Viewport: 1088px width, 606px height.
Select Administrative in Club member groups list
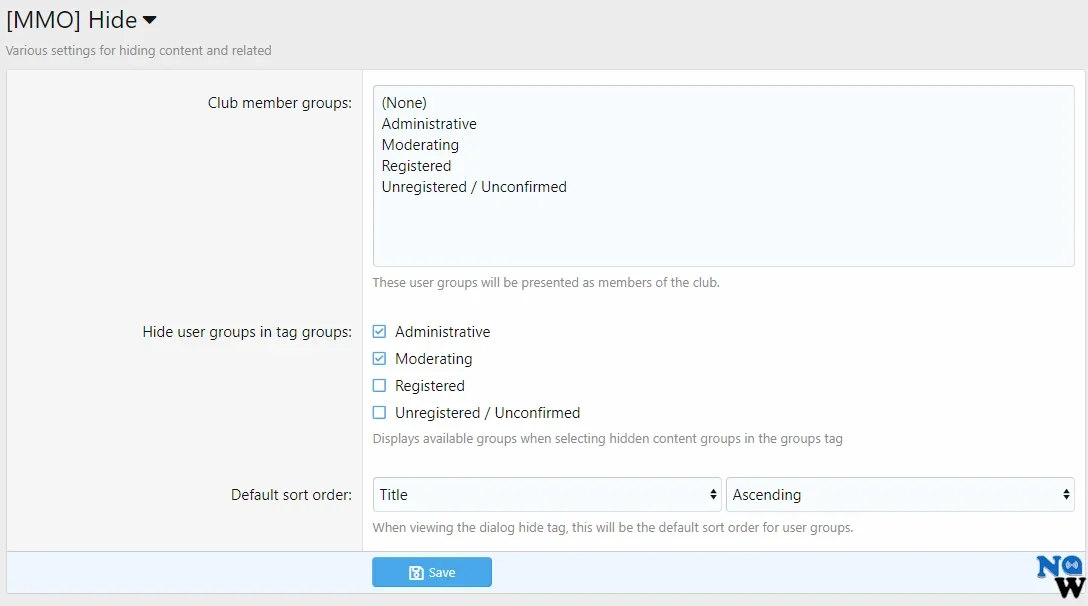429,124
